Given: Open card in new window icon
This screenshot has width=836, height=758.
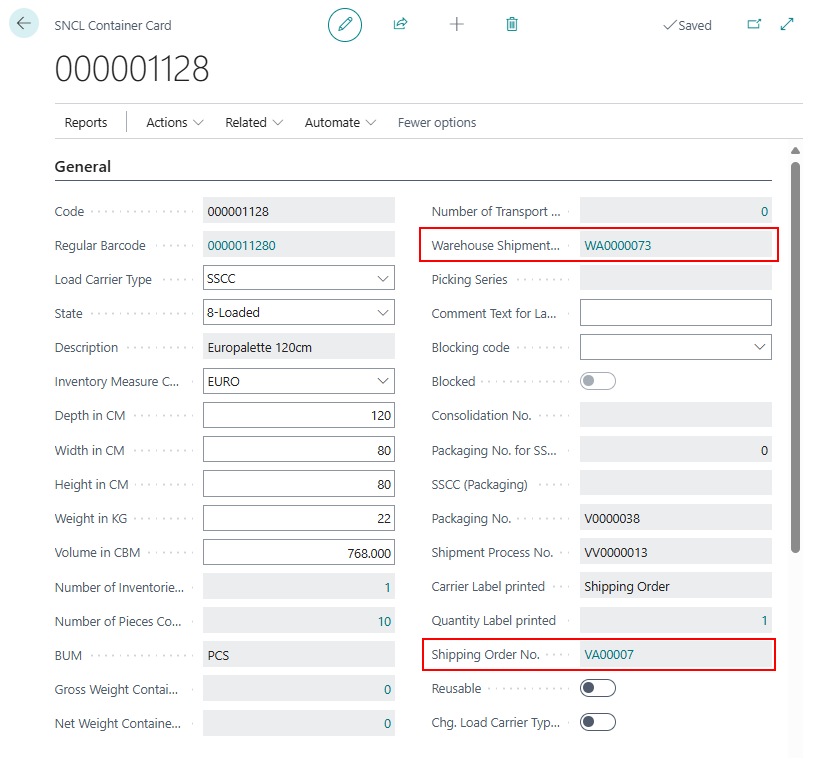Looking at the screenshot, I should coord(754,25).
